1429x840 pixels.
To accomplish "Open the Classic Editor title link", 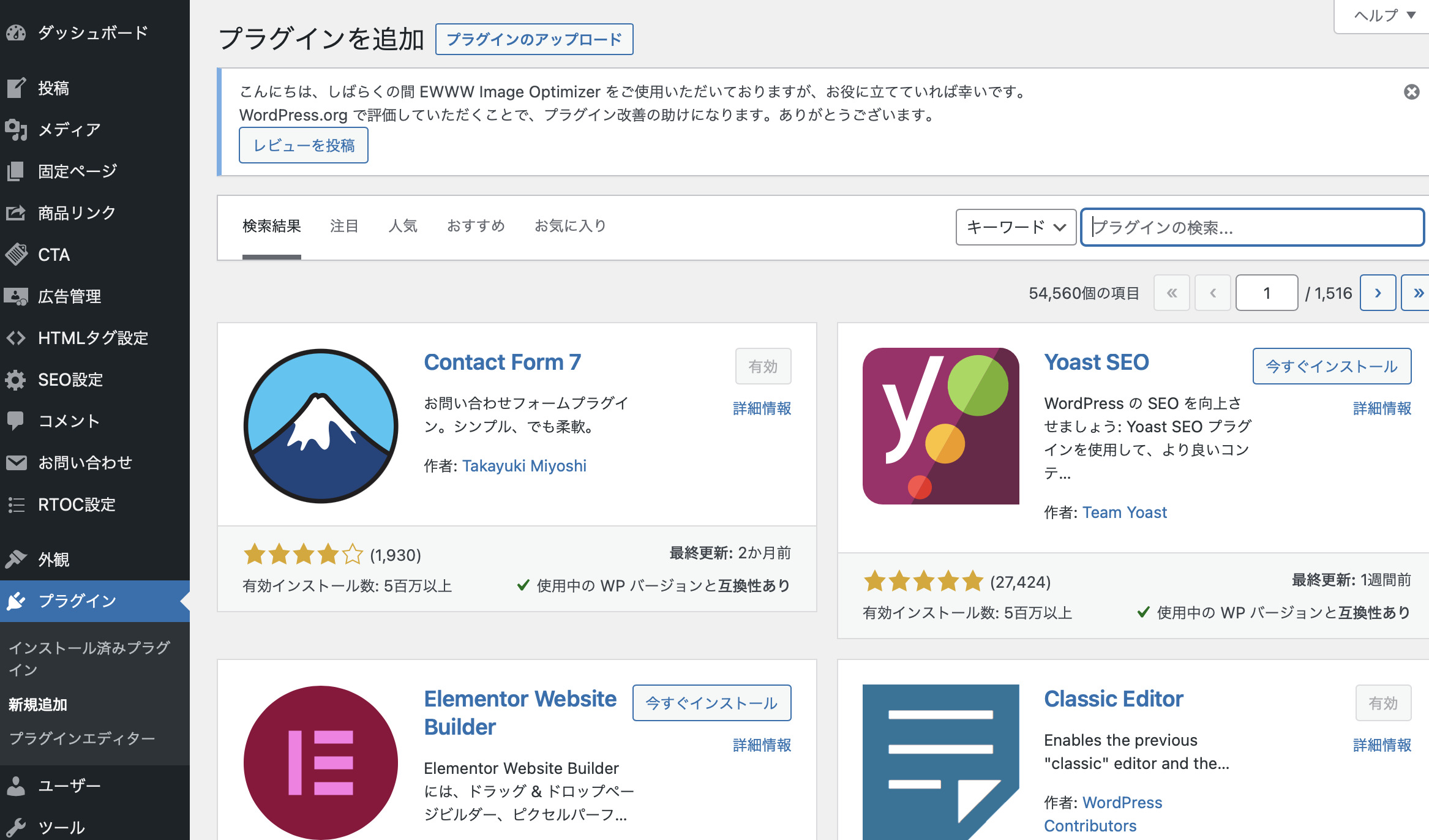I will click(1114, 699).
